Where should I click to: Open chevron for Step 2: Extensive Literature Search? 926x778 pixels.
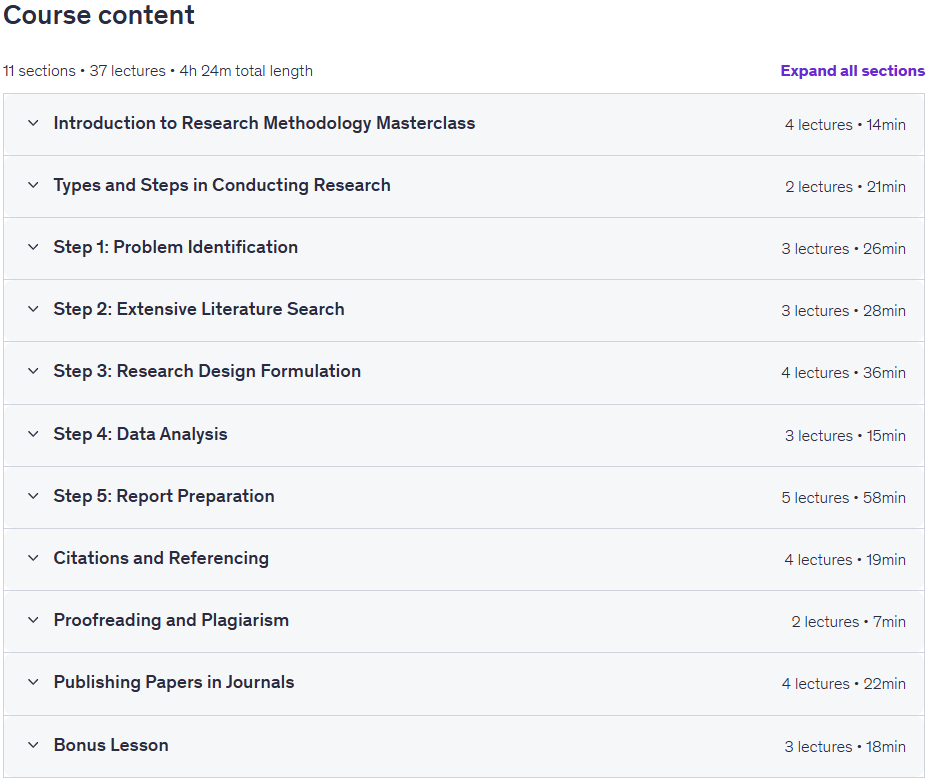pos(34,309)
